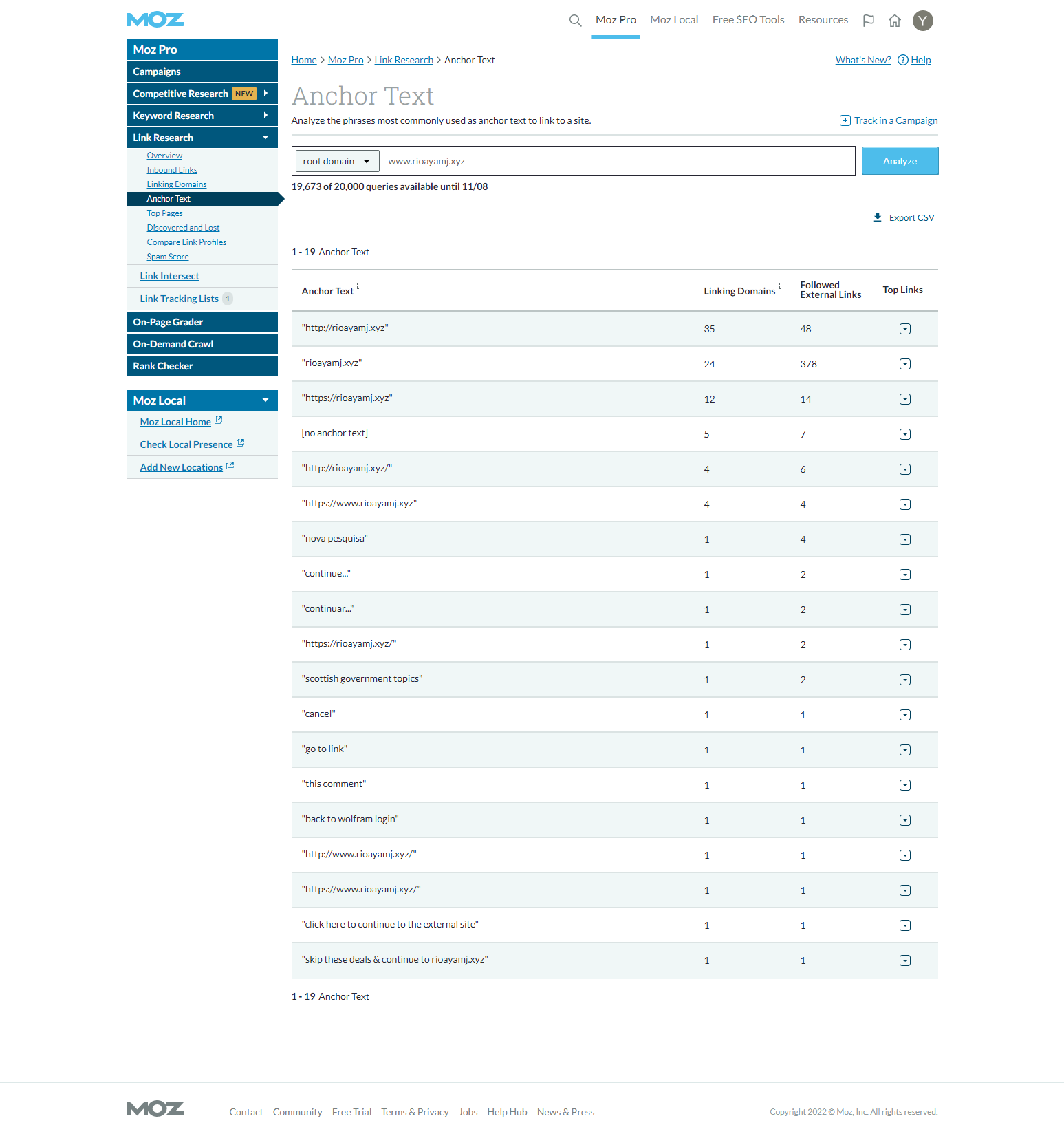Switch to Moz Pro top tab
The image size is (1064, 1147).
[616, 20]
